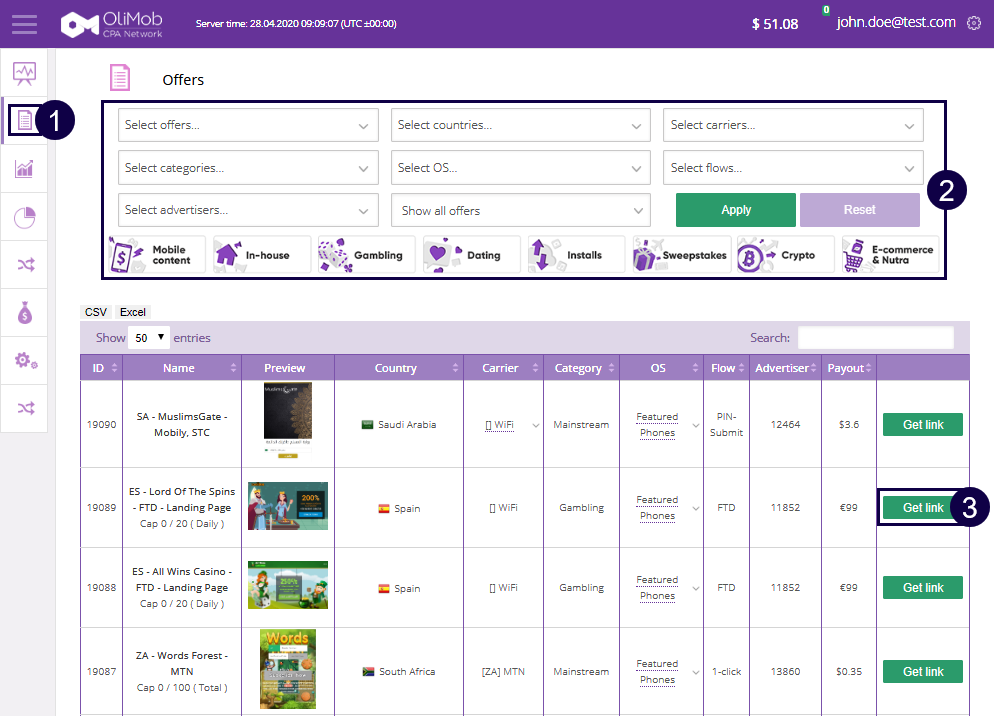
Task: Open the Offers document icon in sidebar
Action: click(24, 120)
